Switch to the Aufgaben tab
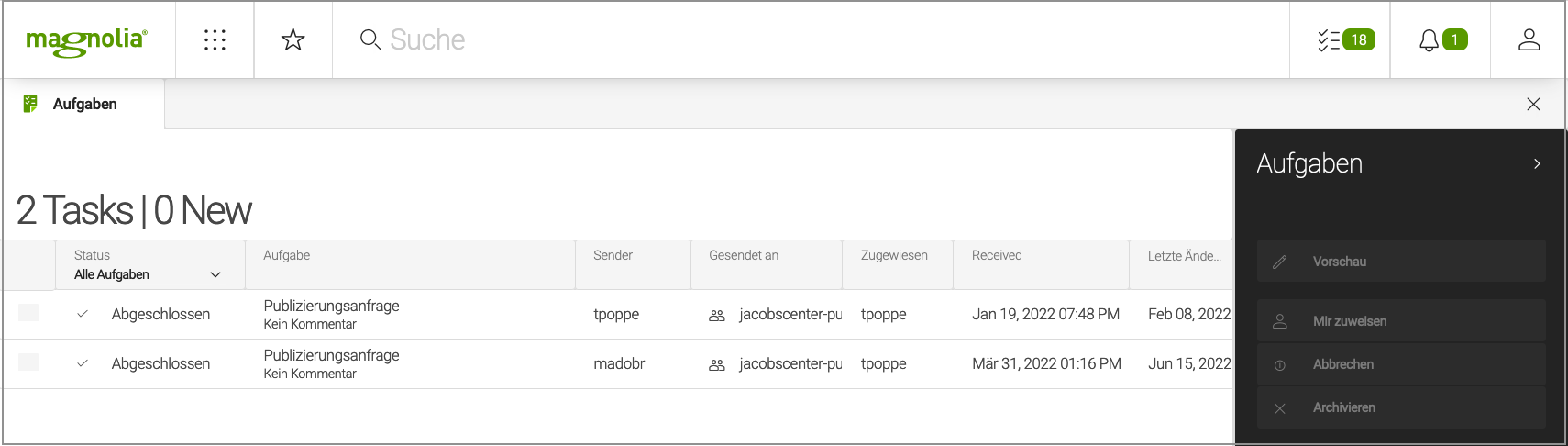Image resolution: width=1568 pixels, height=446 pixels. [84, 104]
